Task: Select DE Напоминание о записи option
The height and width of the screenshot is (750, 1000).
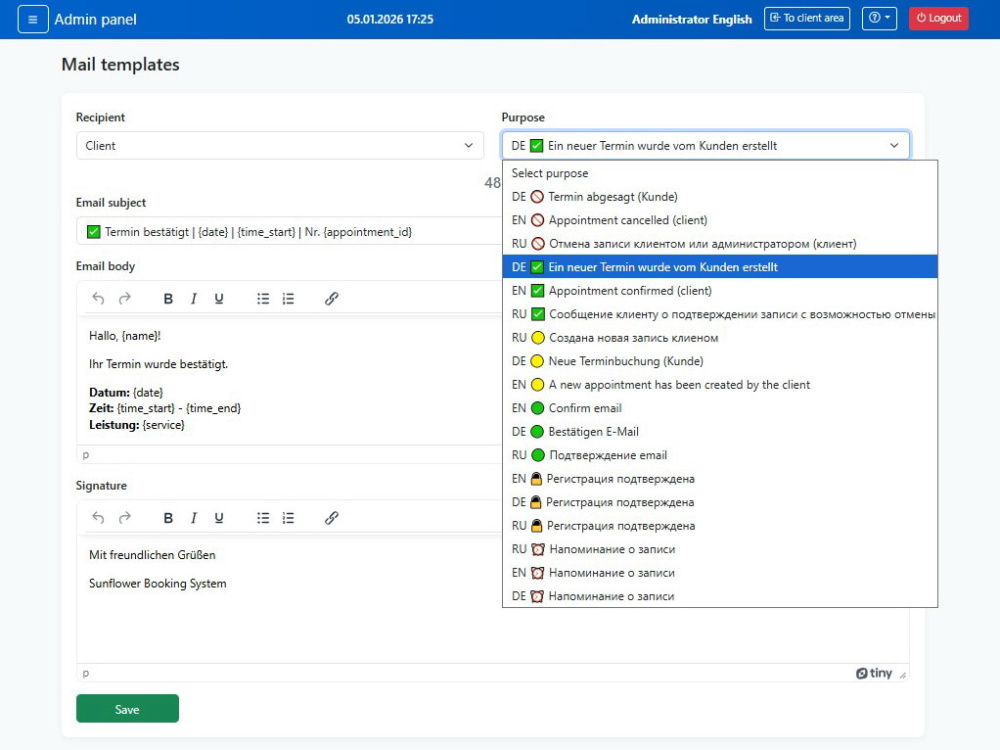Action: click(719, 596)
